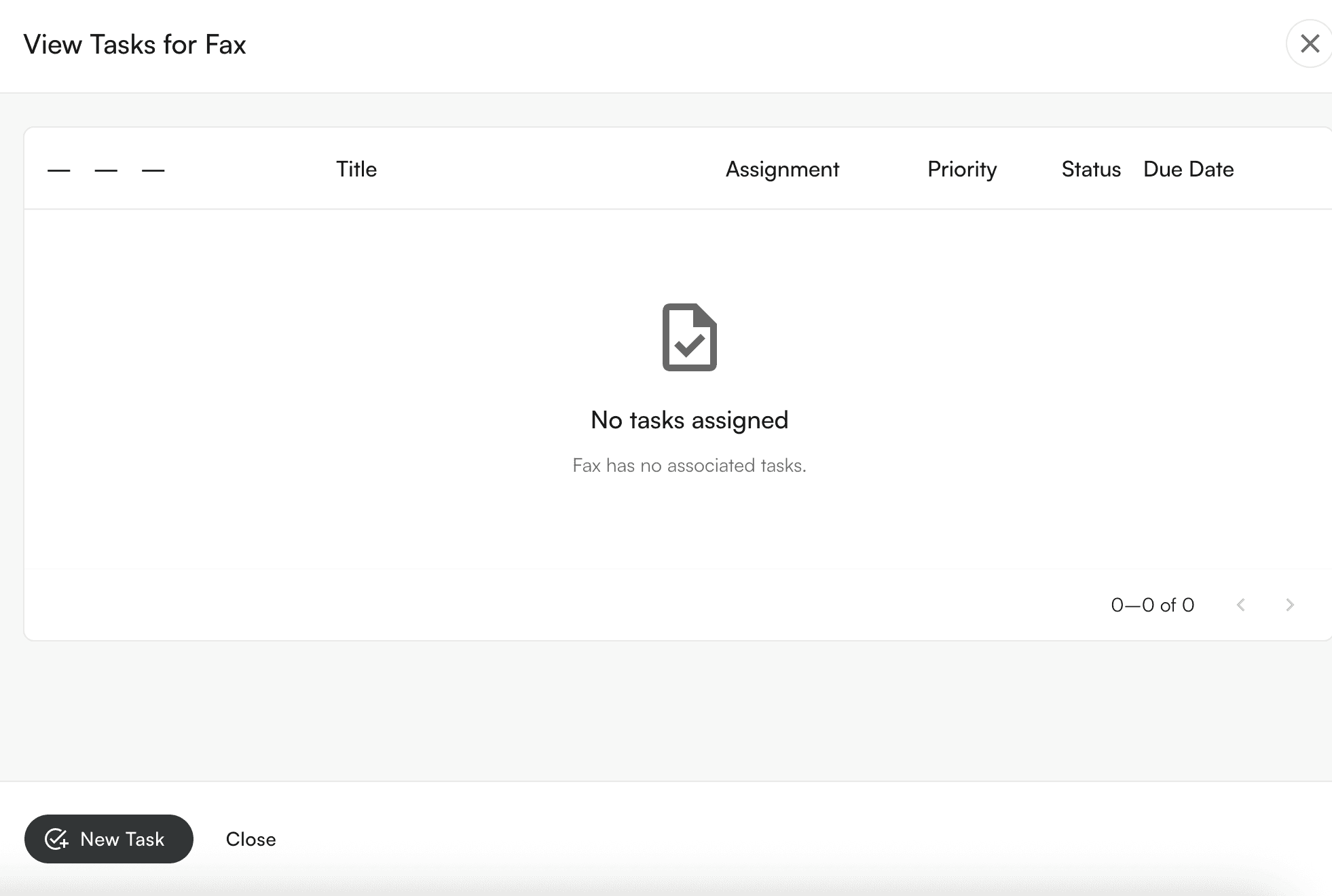This screenshot has width=1332, height=896.
Task: Click the No tasks assigned heading
Action: click(x=689, y=420)
